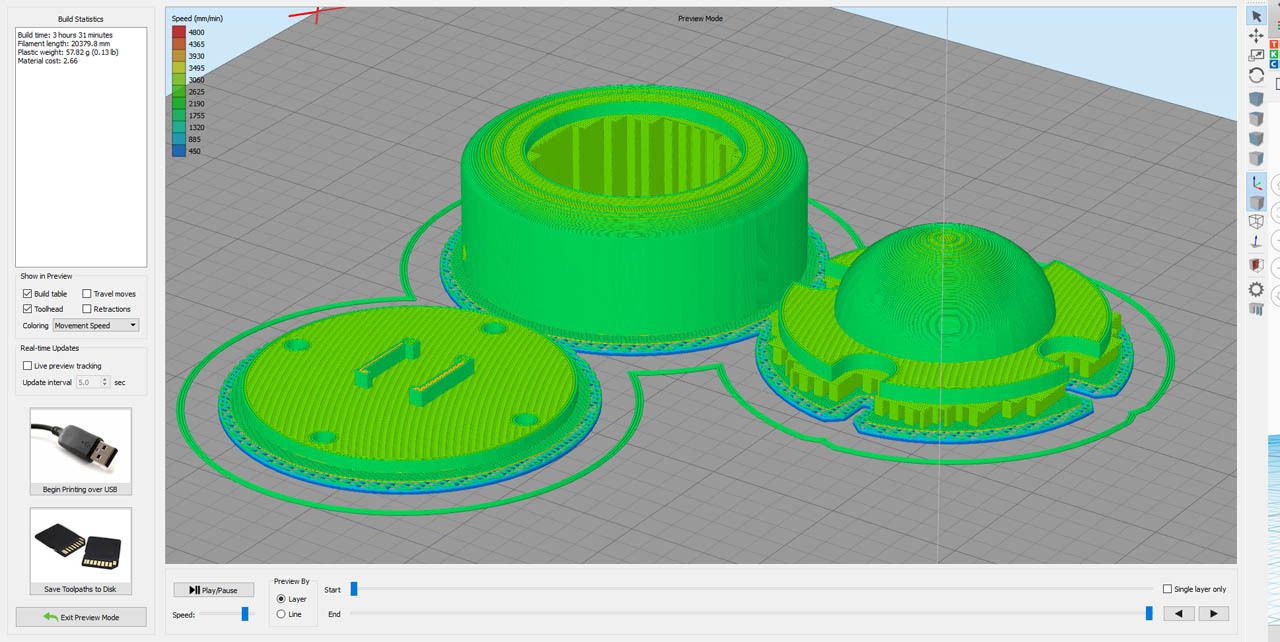
Task: Disable the Build table preview checkbox
Action: coord(26,293)
